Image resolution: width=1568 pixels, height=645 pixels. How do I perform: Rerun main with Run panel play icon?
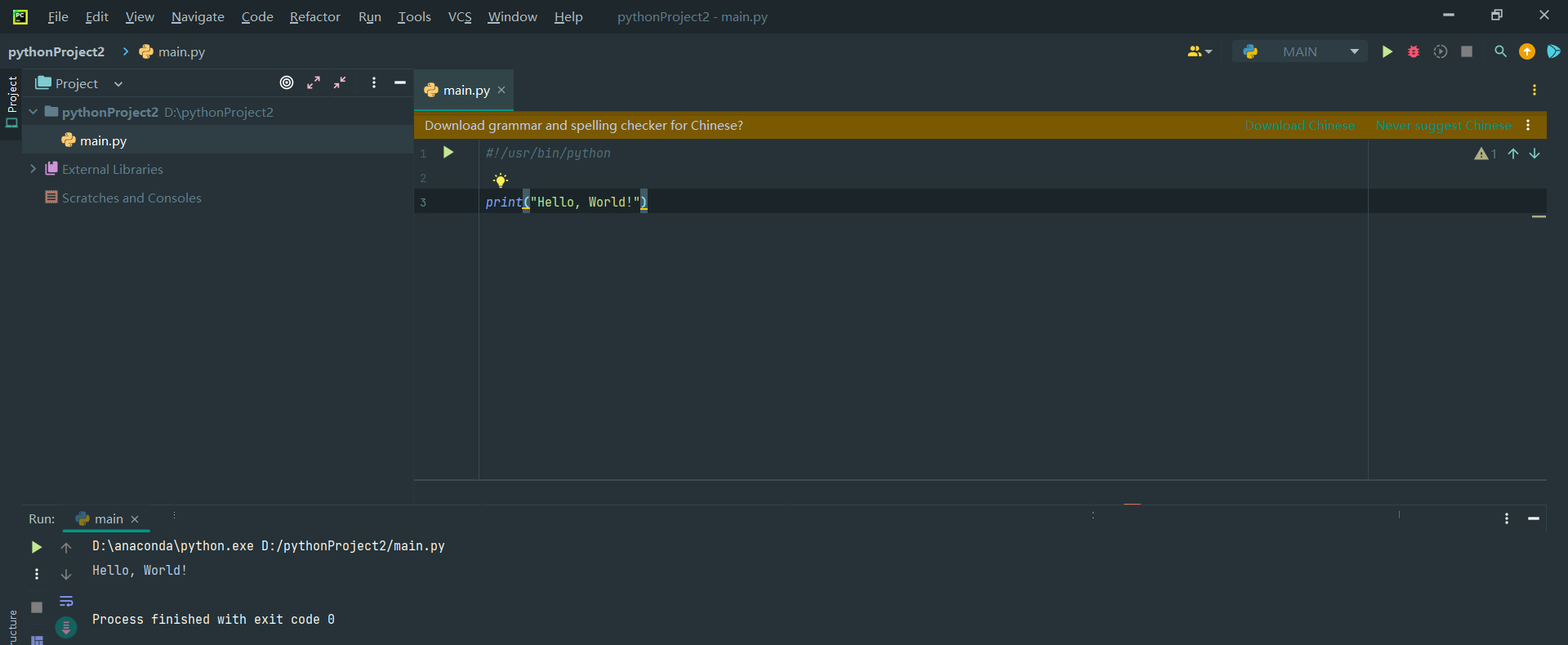(36, 546)
